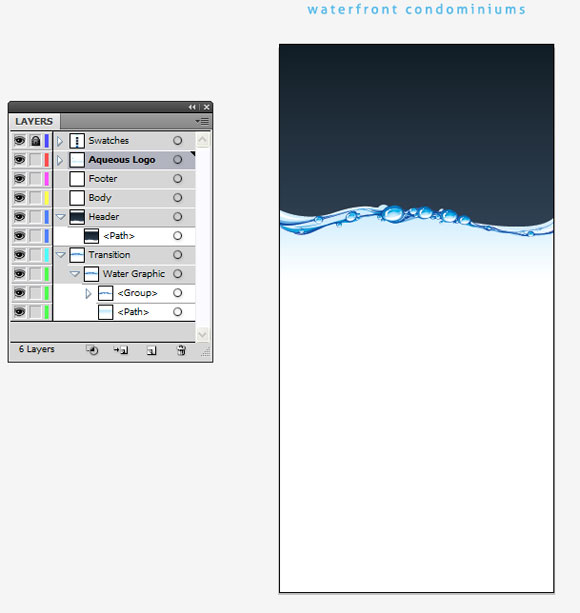Unlock the Swatches layer lock icon
580x613 pixels.
click(x=36, y=141)
